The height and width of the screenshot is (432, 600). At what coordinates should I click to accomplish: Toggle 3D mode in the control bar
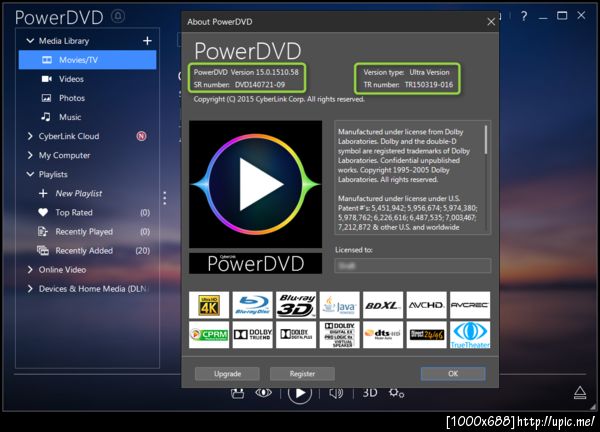coord(370,393)
